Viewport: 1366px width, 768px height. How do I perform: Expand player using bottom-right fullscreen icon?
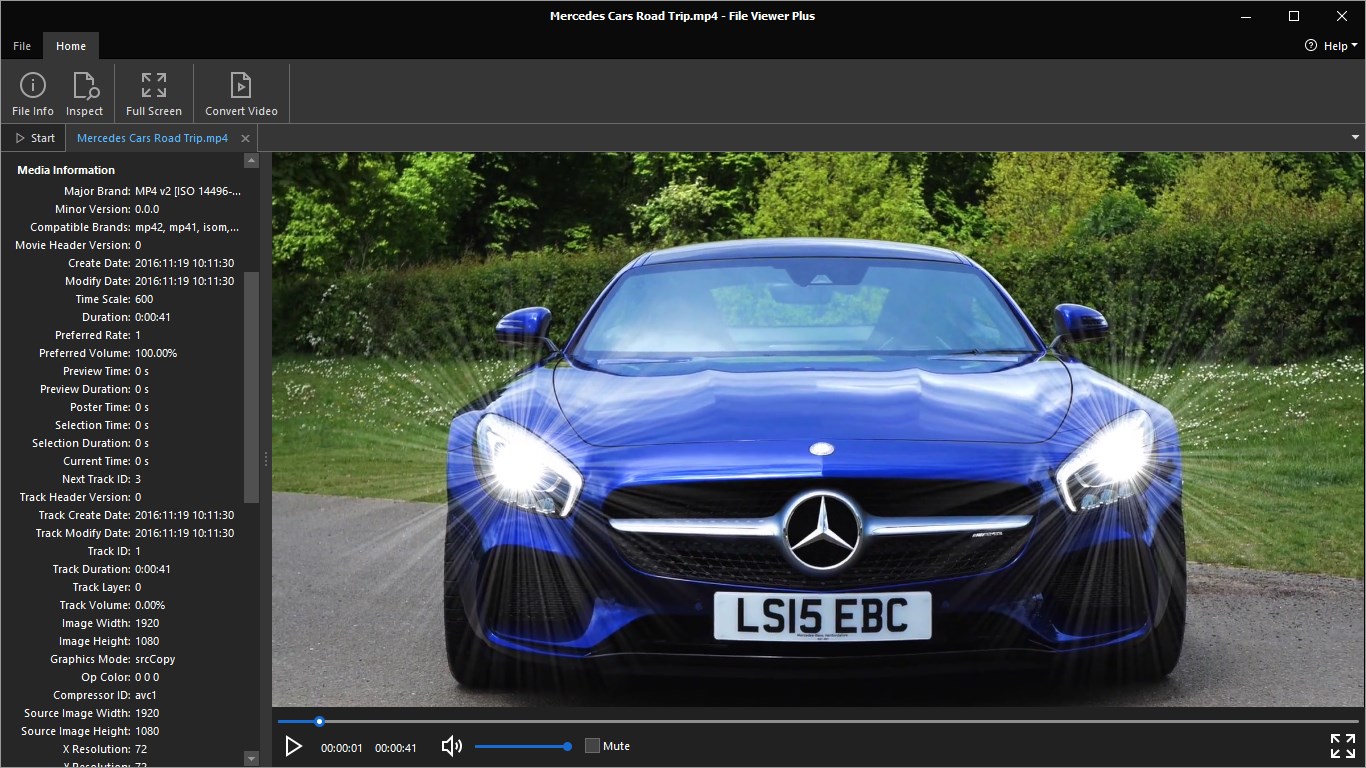1343,746
